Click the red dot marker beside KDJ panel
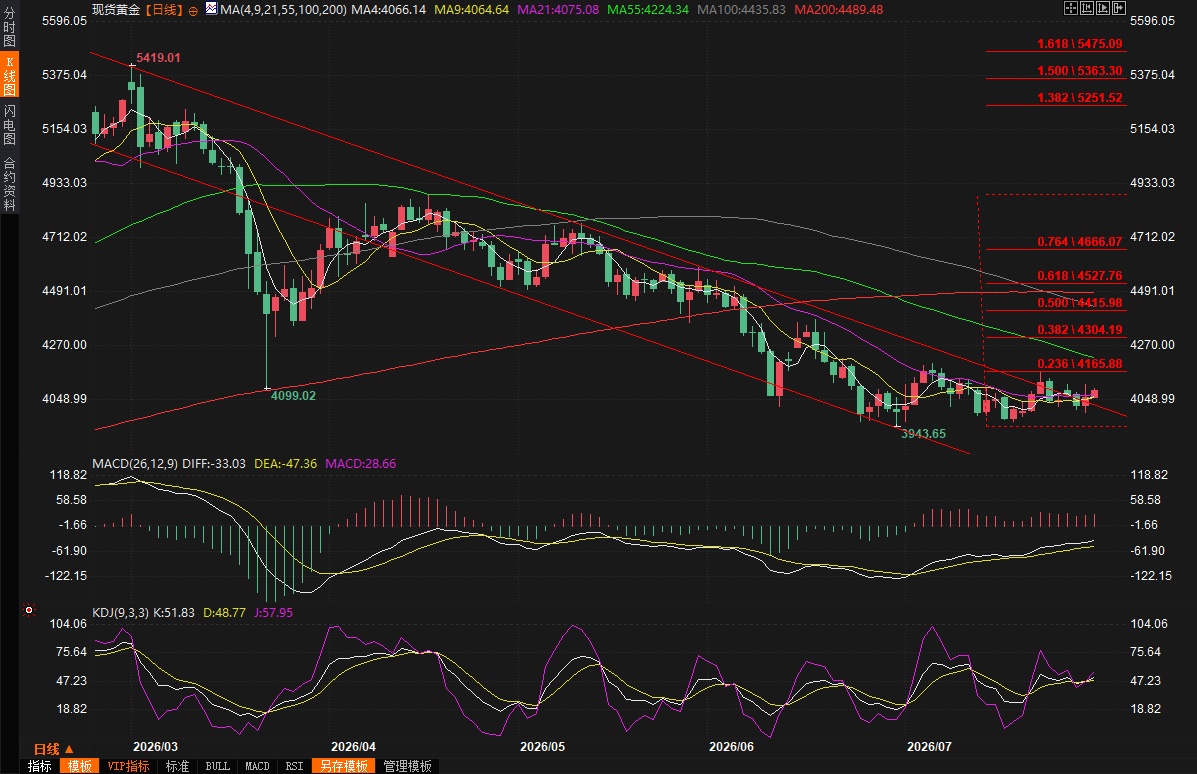 [29, 610]
